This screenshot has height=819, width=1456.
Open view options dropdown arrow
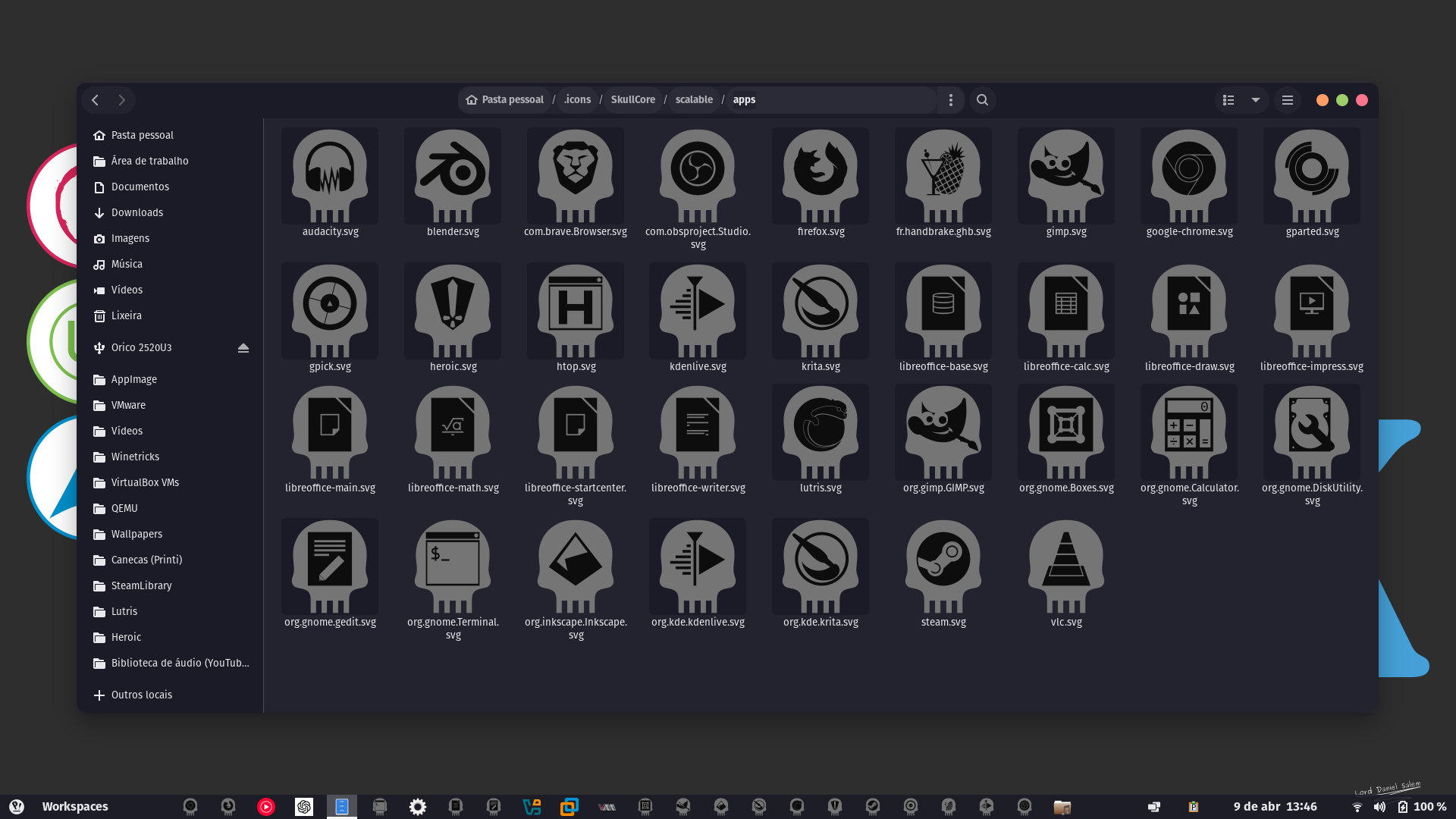(1256, 100)
